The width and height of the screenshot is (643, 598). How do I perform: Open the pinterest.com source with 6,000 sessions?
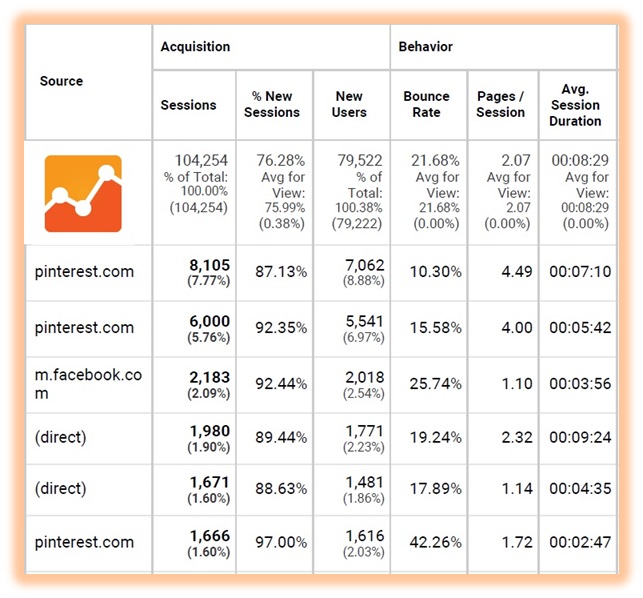84,328
